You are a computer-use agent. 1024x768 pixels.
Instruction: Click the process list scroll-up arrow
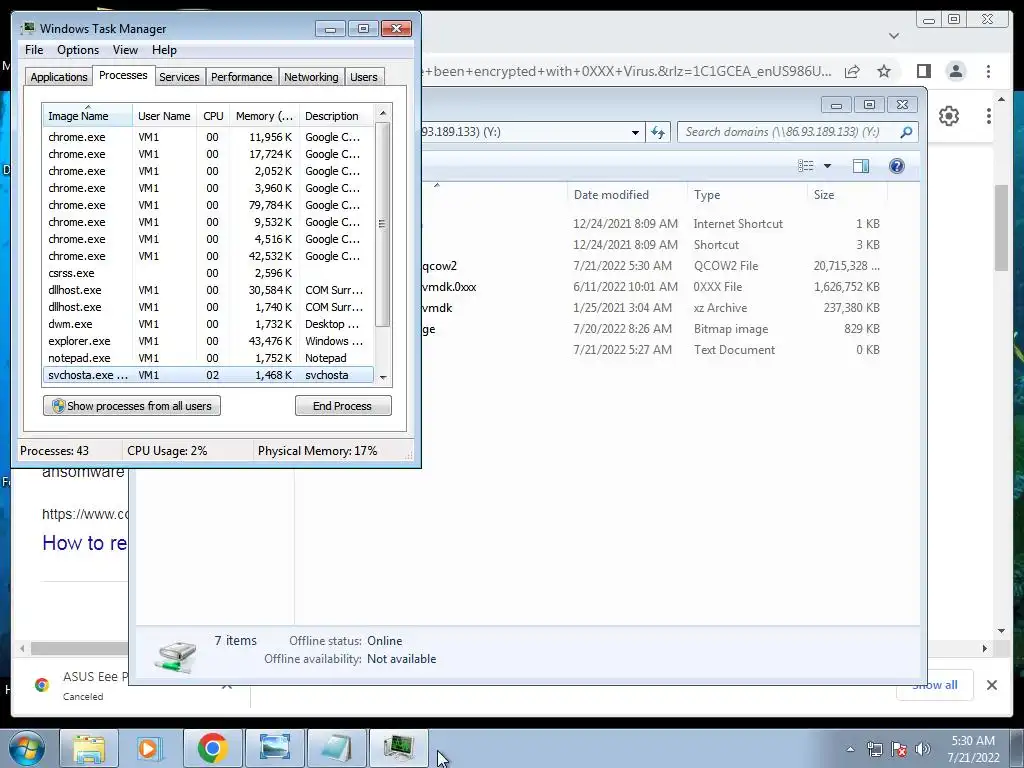tap(383, 113)
